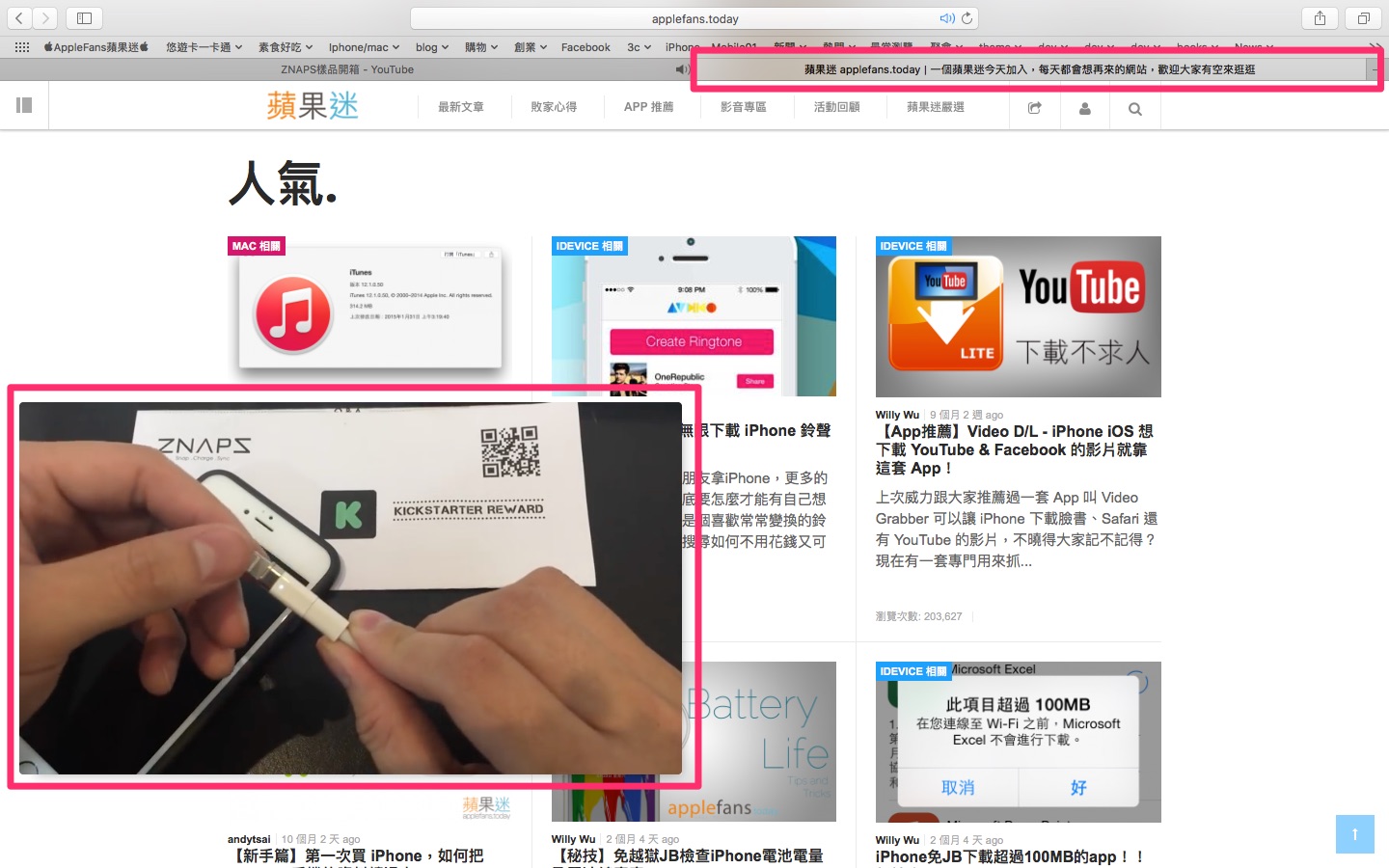Click the 人氣. section heading
1389x868 pixels.
pos(283,183)
